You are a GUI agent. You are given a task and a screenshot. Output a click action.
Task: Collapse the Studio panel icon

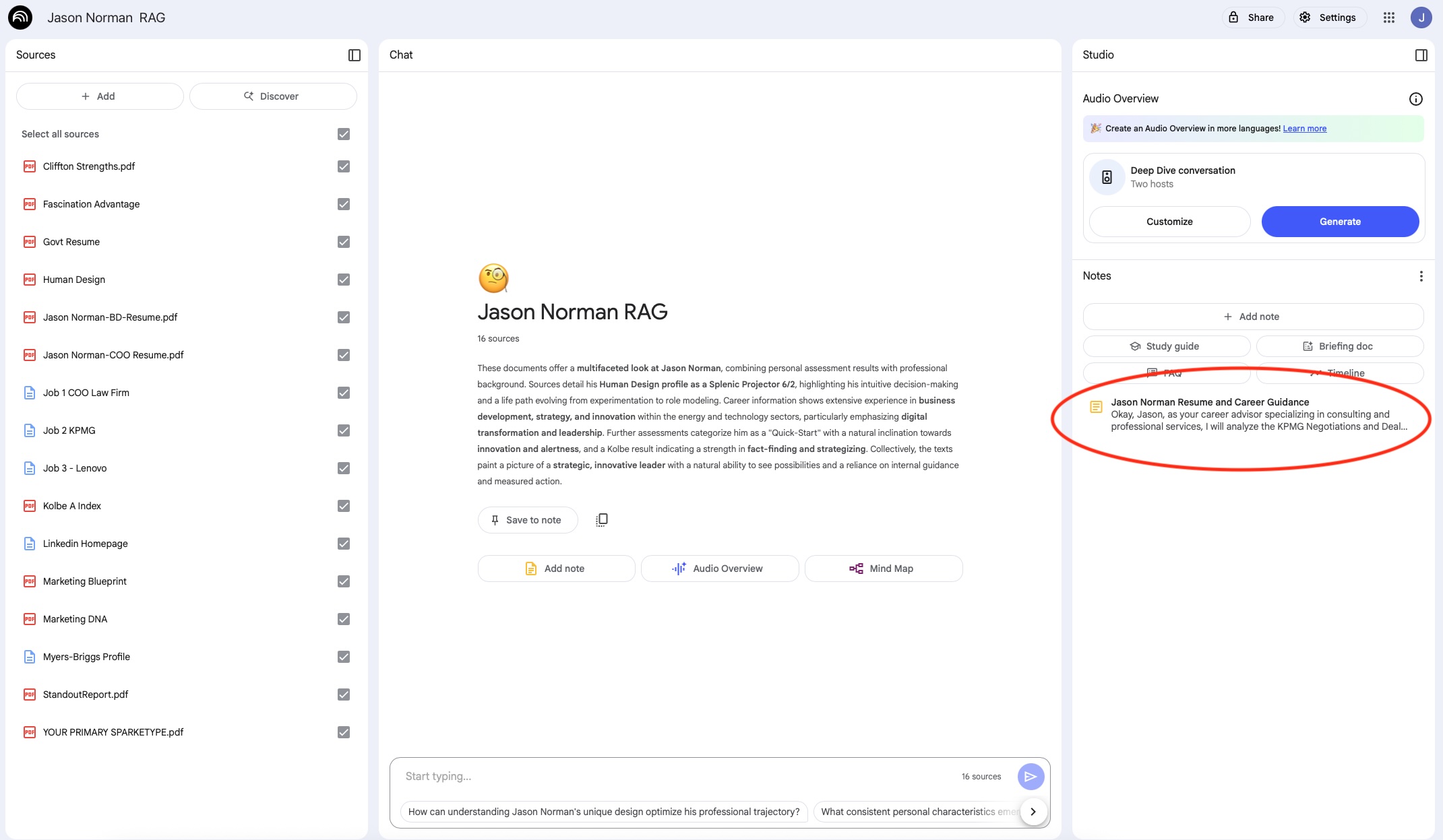pyautogui.click(x=1421, y=55)
